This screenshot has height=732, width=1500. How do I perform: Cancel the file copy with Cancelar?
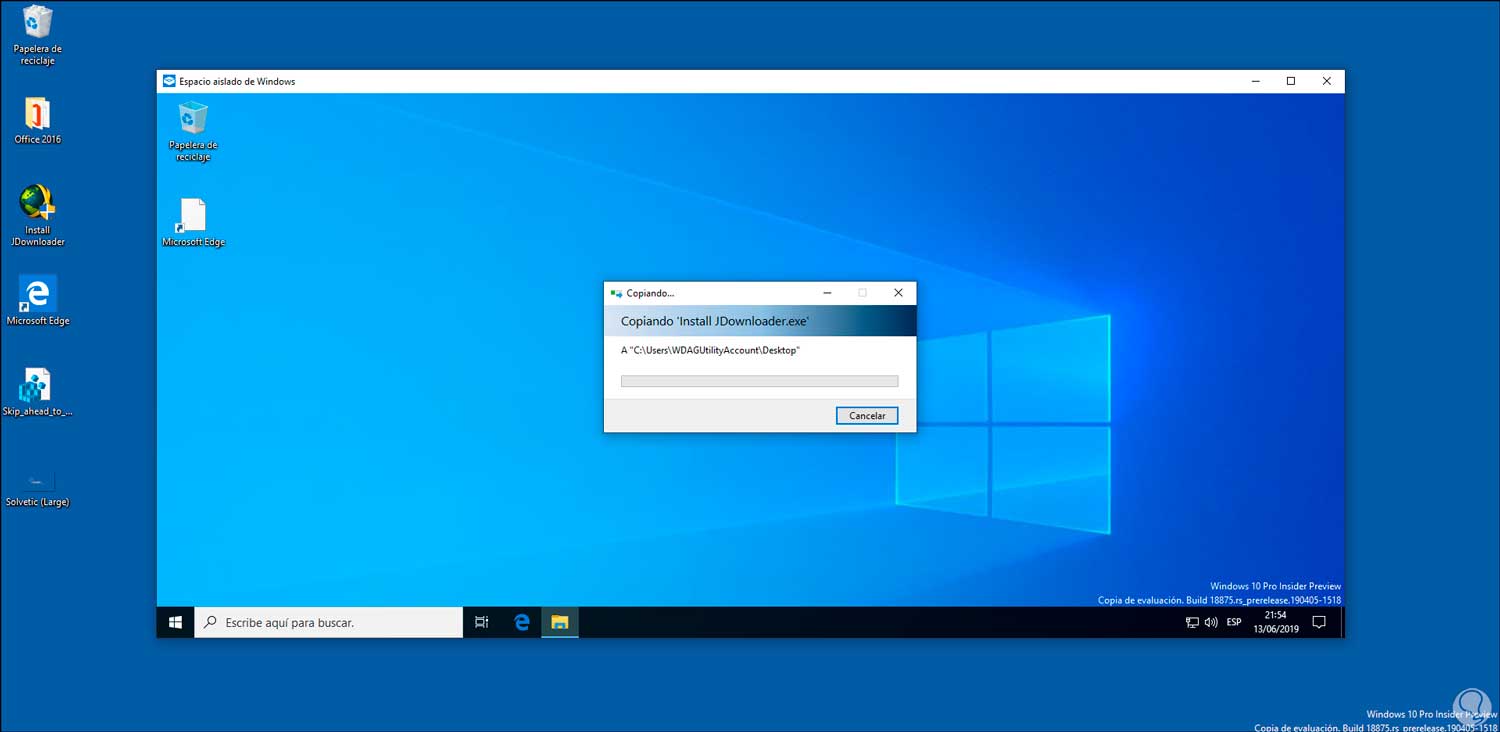867,416
